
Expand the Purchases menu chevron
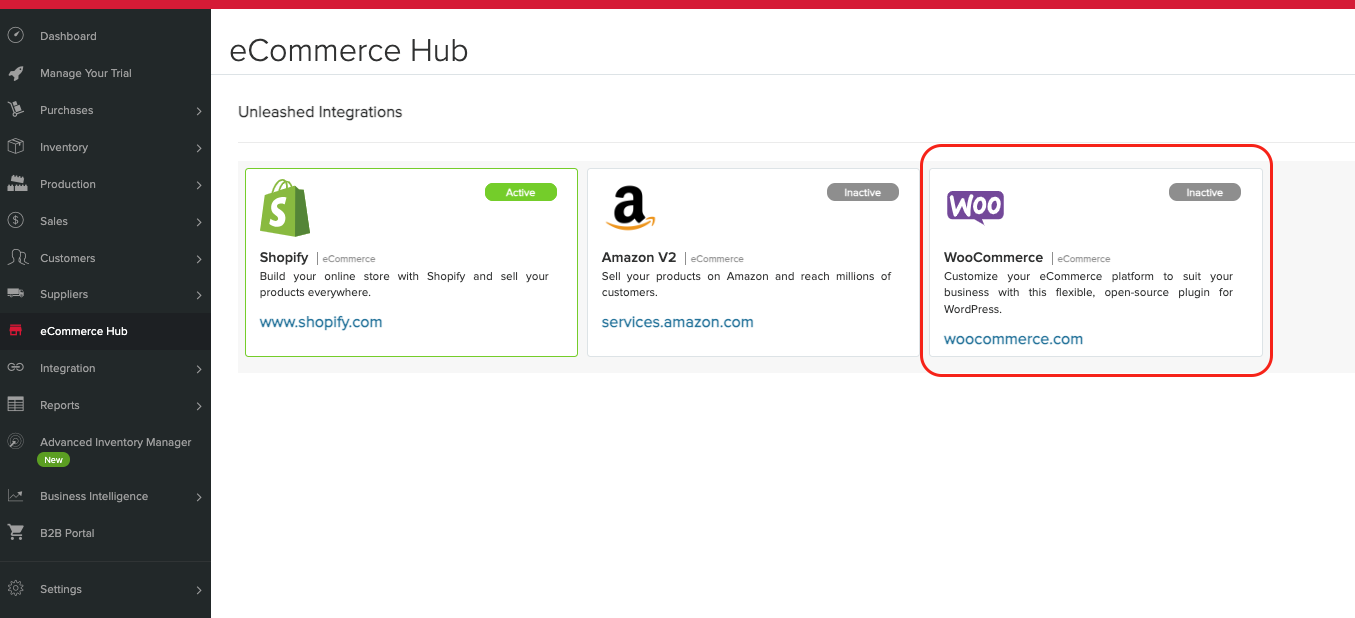[199, 111]
